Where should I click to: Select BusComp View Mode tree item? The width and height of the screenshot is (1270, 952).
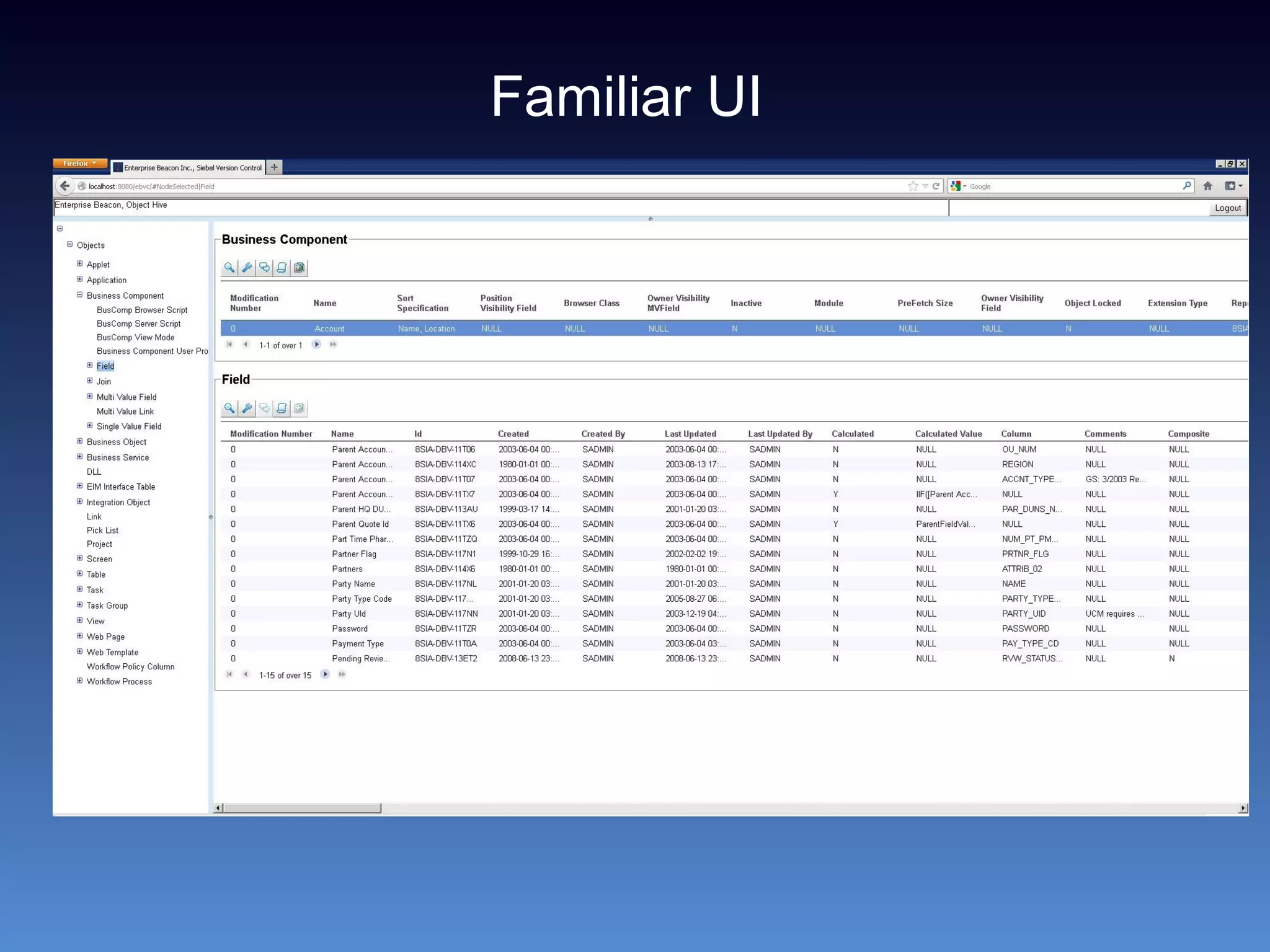(x=135, y=337)
